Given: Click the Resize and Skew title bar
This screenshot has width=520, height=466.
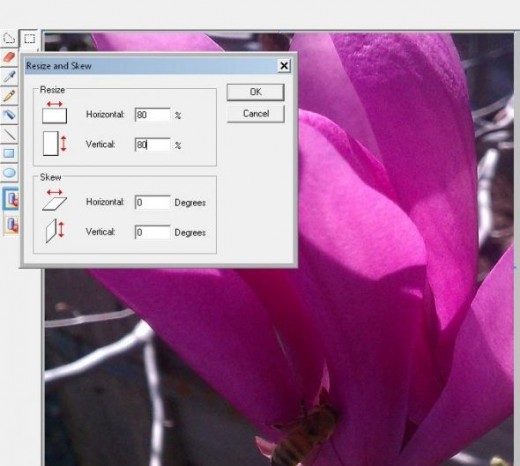Looking at the screenshot, I should point(150,66).
